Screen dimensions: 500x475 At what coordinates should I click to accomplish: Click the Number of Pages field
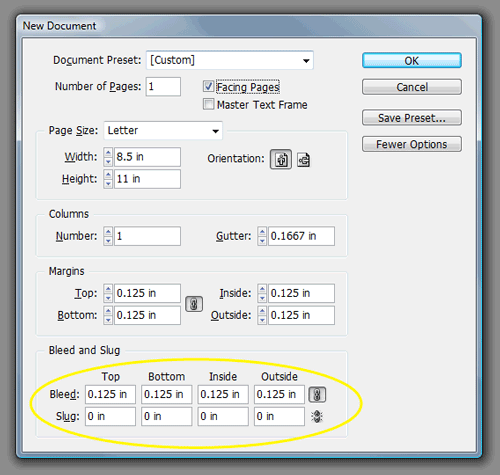tap(163, 87)
